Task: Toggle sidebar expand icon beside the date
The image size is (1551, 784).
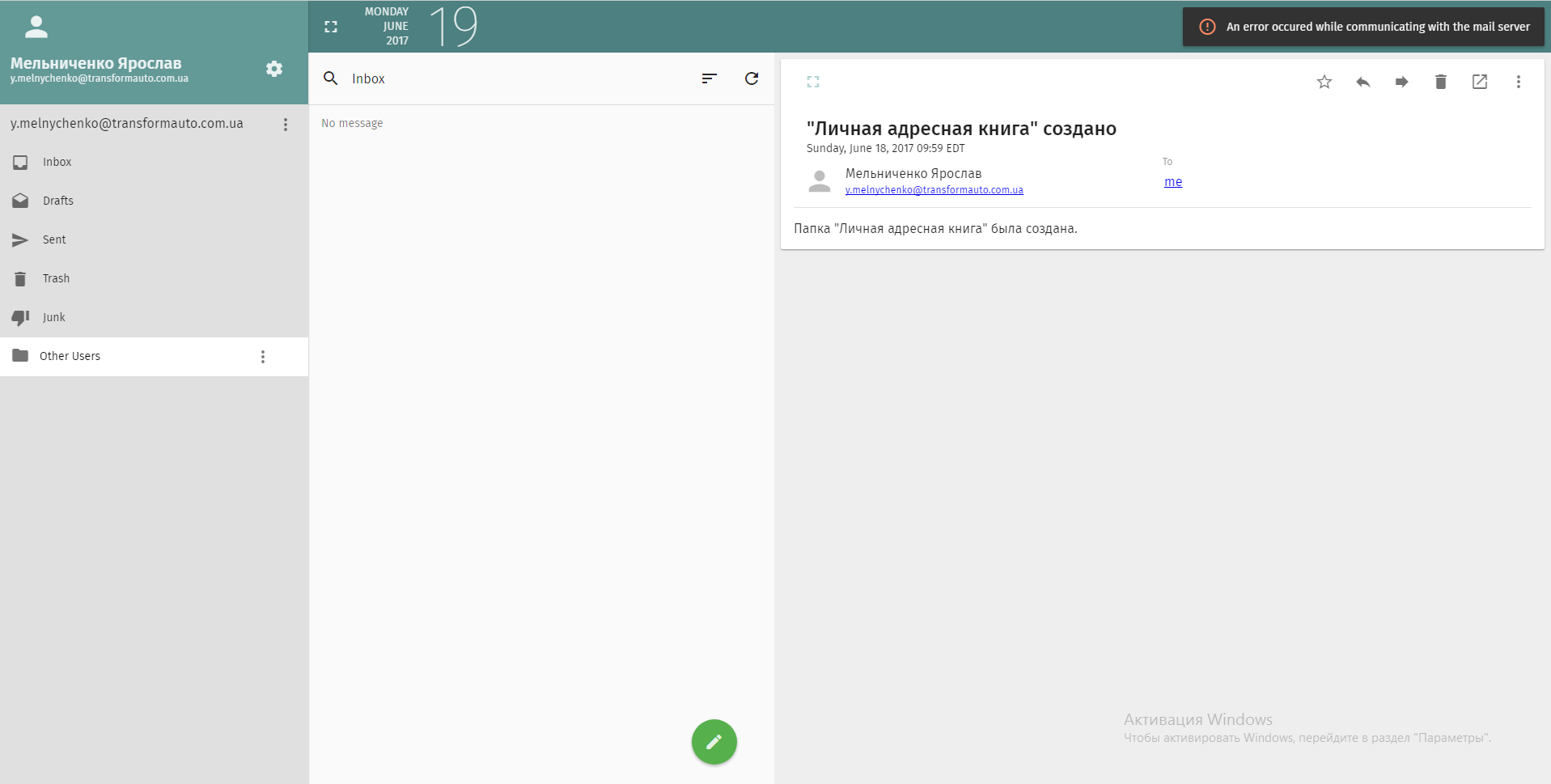Action: (x=331, y=27)
